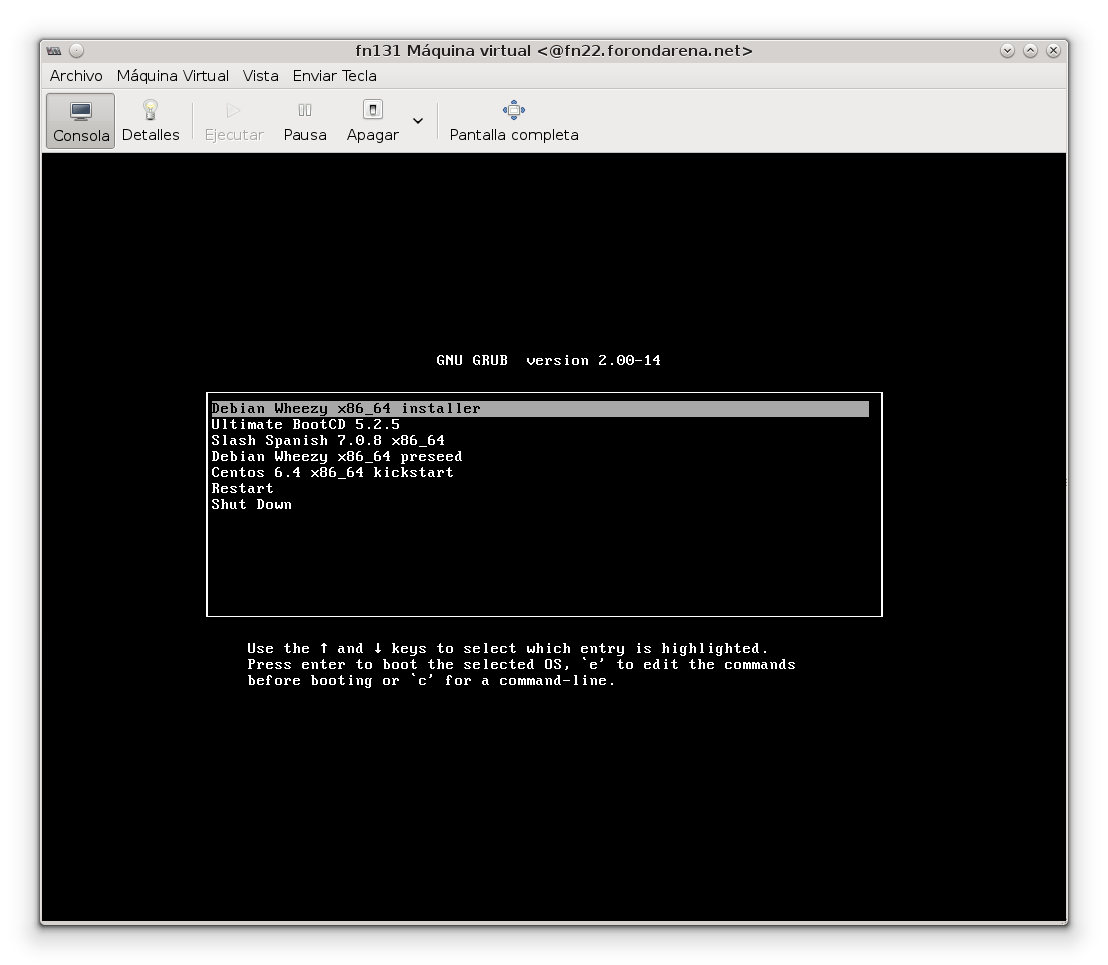This screenshot has height=965, width=1108.
Task: Shut down the VM with Apagar
Action: pyautogui.click(x=372, y=121)
